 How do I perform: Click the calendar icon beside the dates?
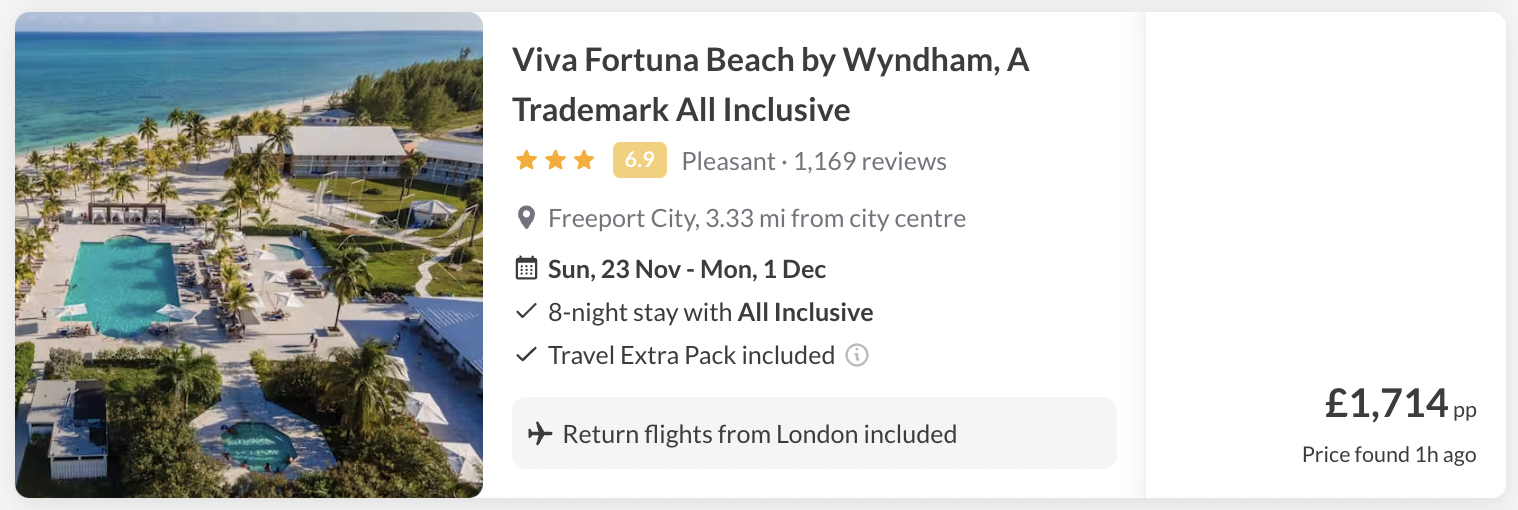point(526,268)
